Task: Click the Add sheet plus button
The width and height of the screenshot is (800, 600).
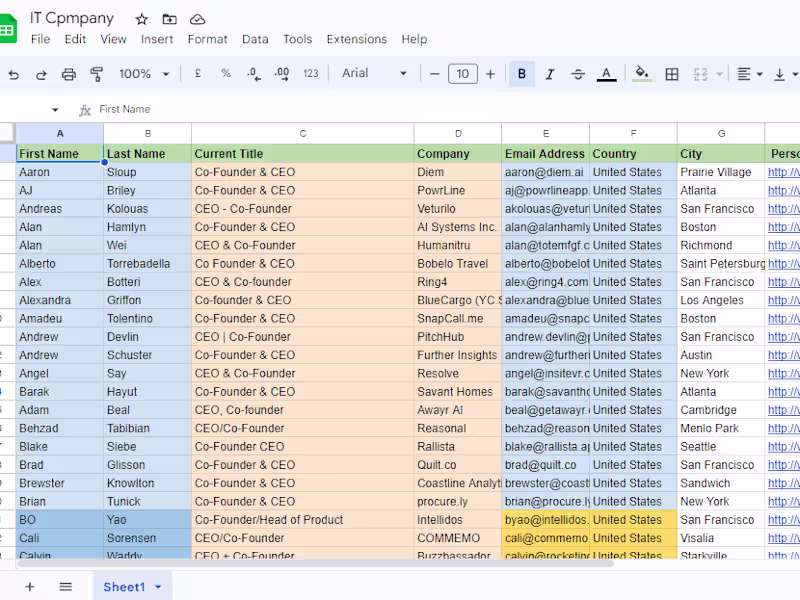Action: [x=30, y=587]
